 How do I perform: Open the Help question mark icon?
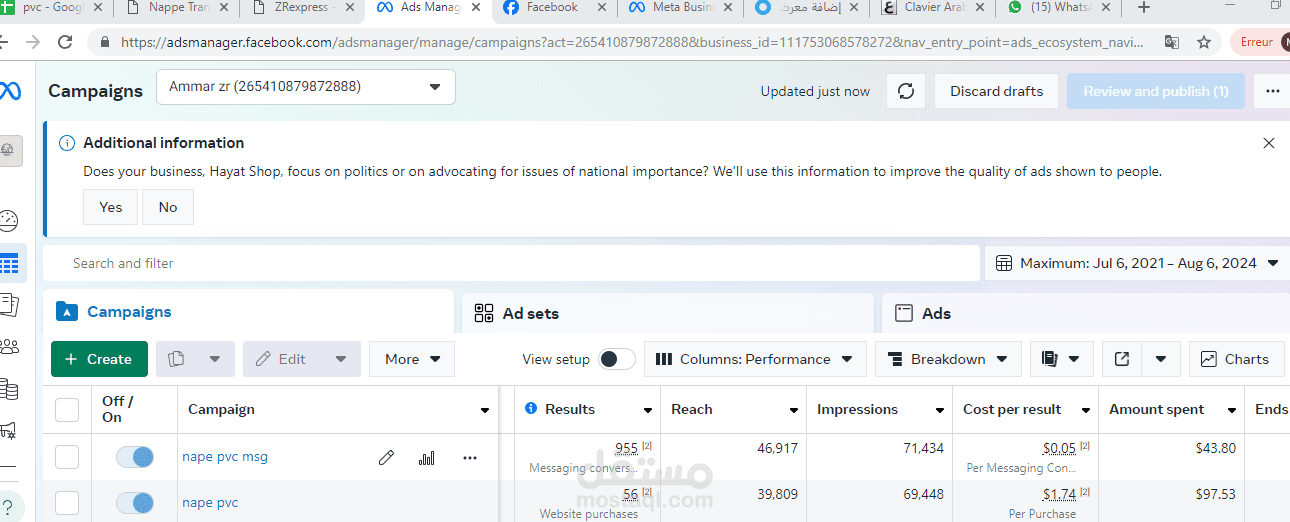8,505
